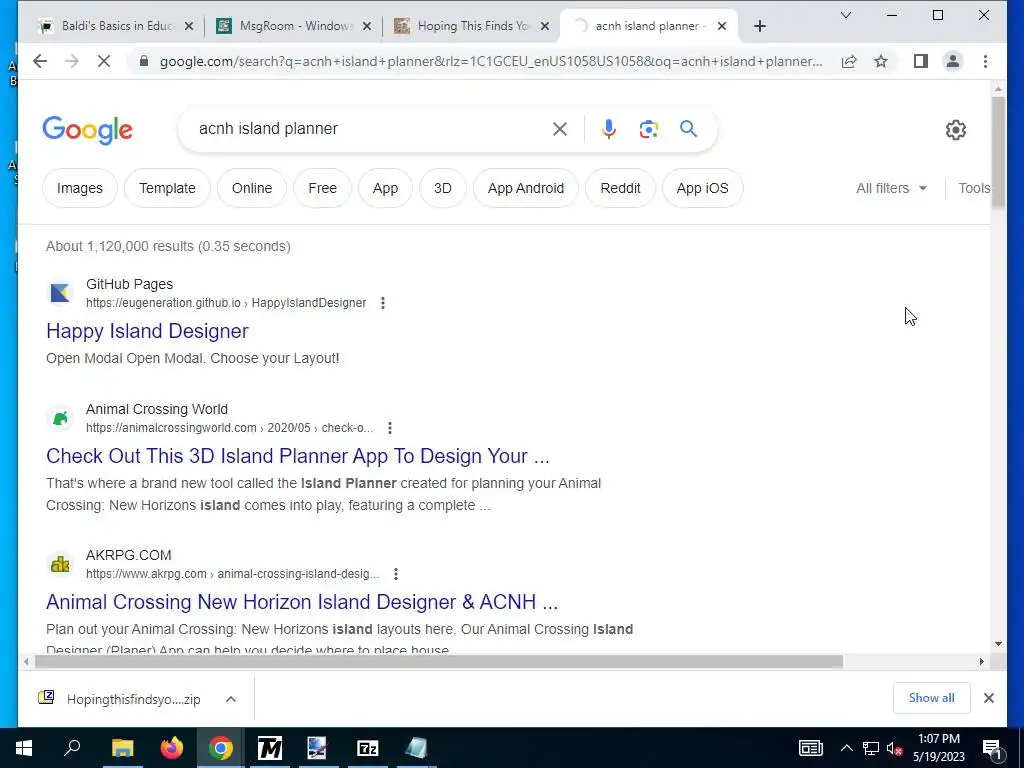Show hidden tray icons

(846, 748)
